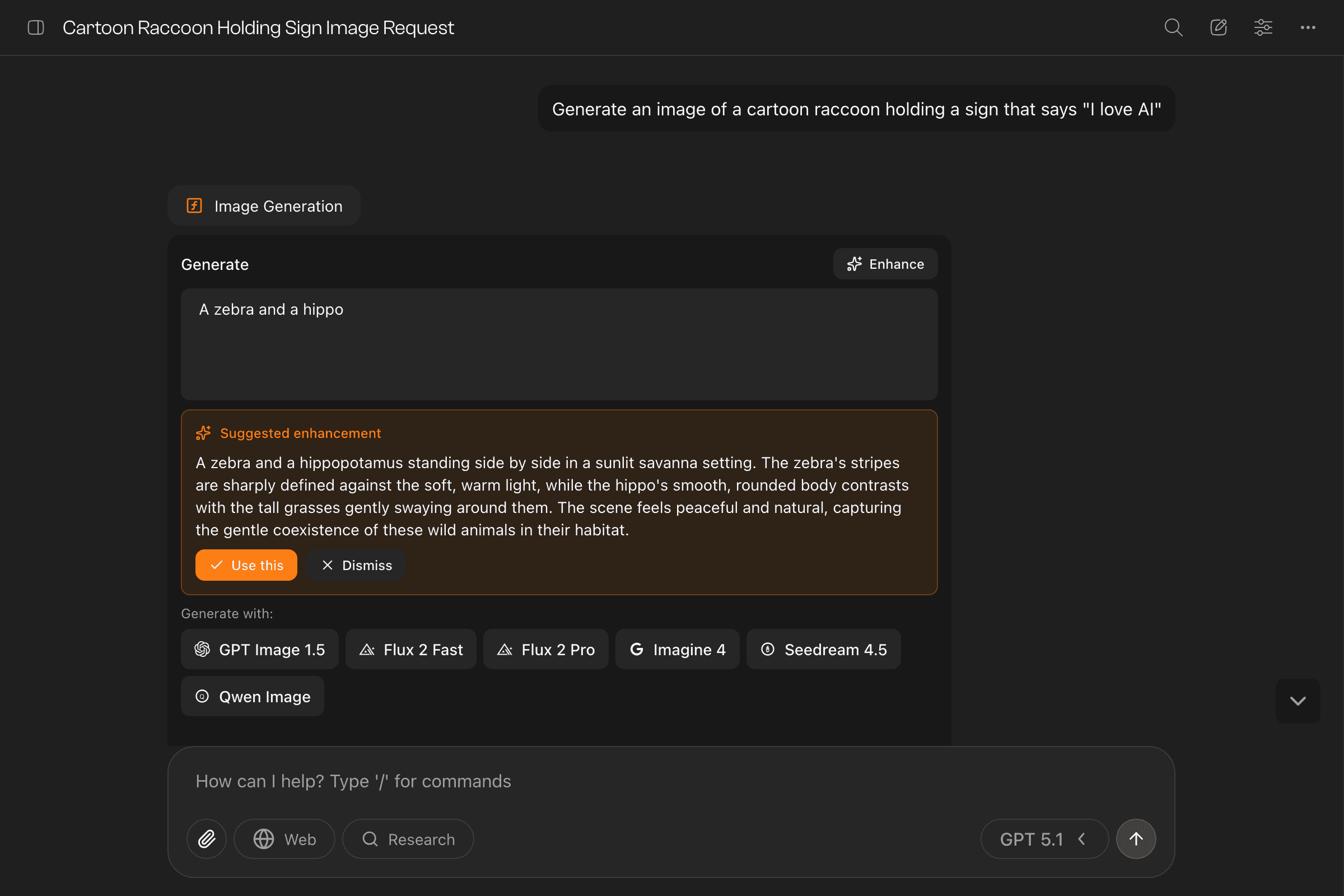Enable the Web search toggle
The image size is (1344, 896).
coord(284,838)
